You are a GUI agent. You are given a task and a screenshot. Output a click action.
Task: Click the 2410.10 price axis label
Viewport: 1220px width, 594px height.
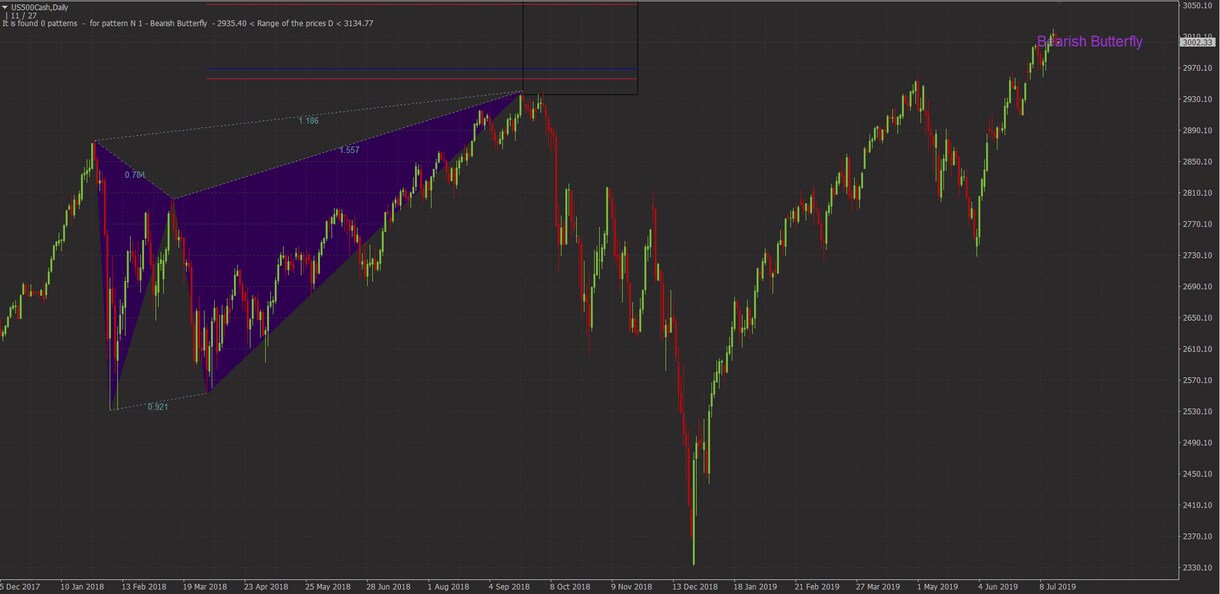click(1197, 506)
